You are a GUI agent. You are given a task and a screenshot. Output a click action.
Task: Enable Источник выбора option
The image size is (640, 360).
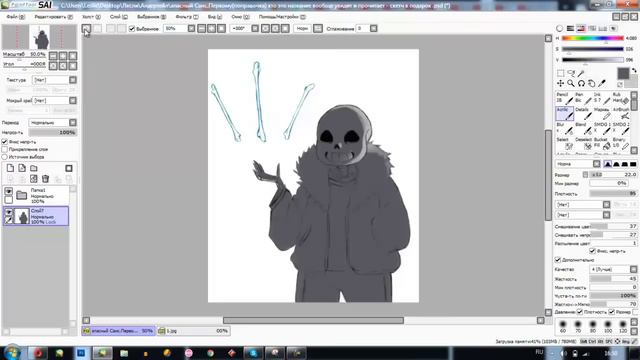click(x=5, y=157)
